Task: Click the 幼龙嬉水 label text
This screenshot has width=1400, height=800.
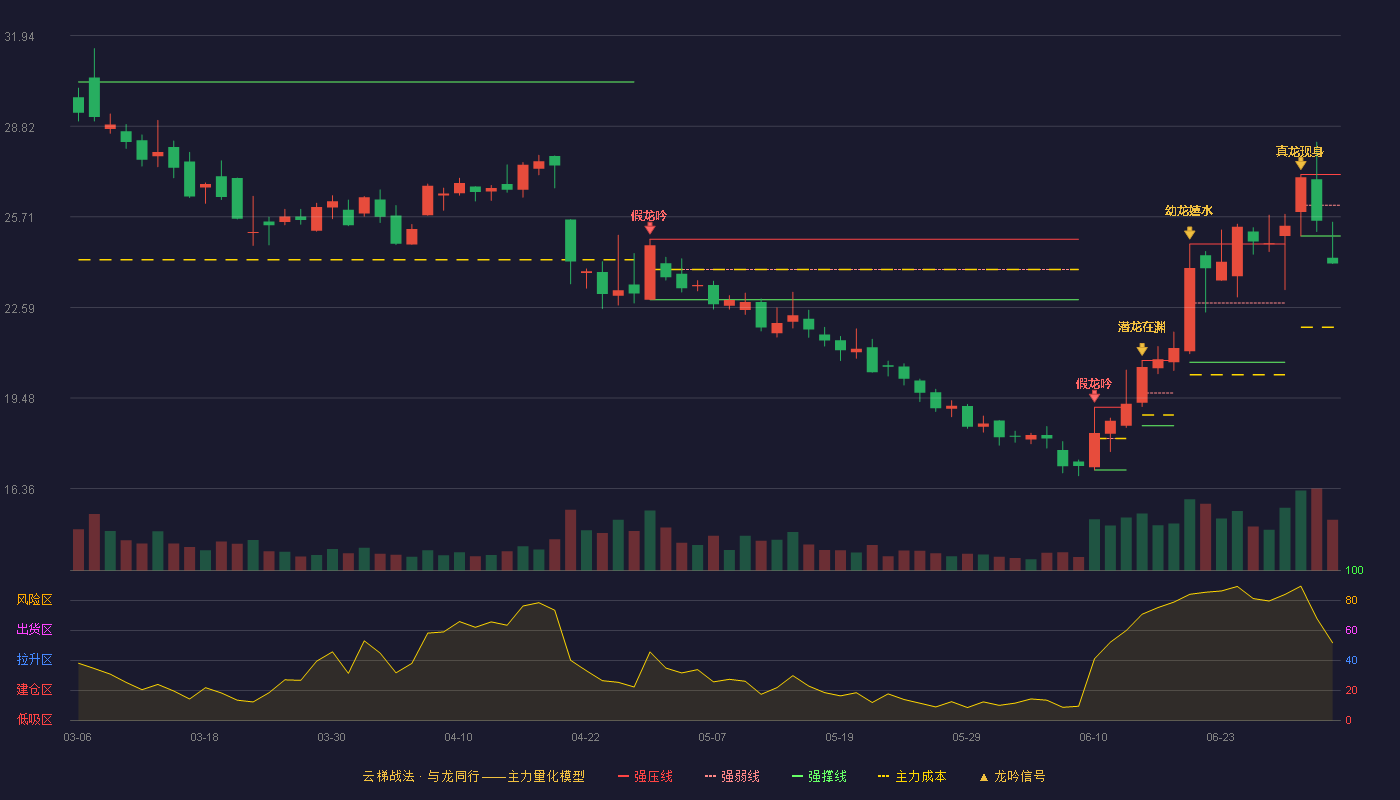Action: point(1189,210)
